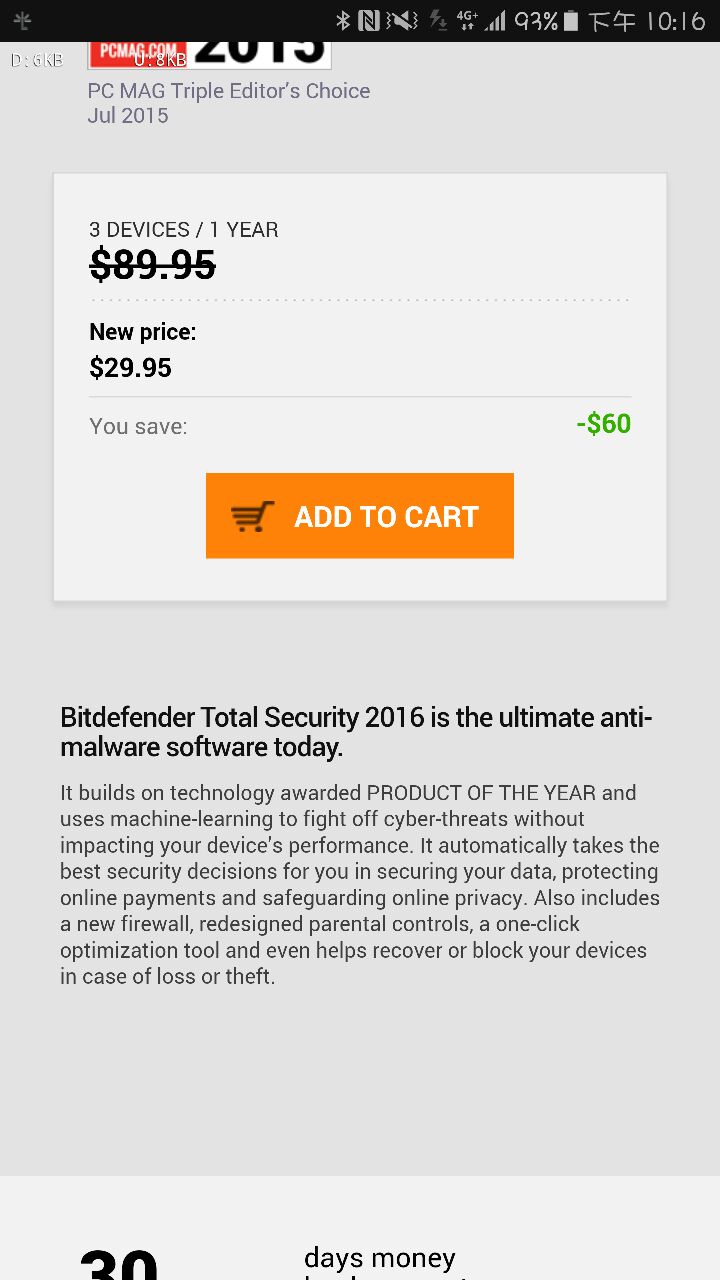Tap the NFC status icon
This screenshot has height=1280, width=720.
point(368,20)
